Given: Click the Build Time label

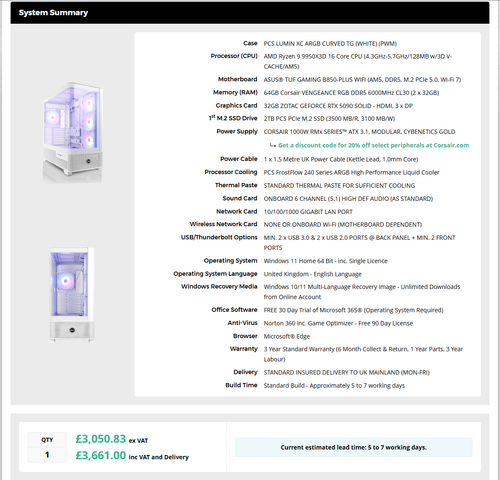Looking at the screenshot, I should 241,385.
